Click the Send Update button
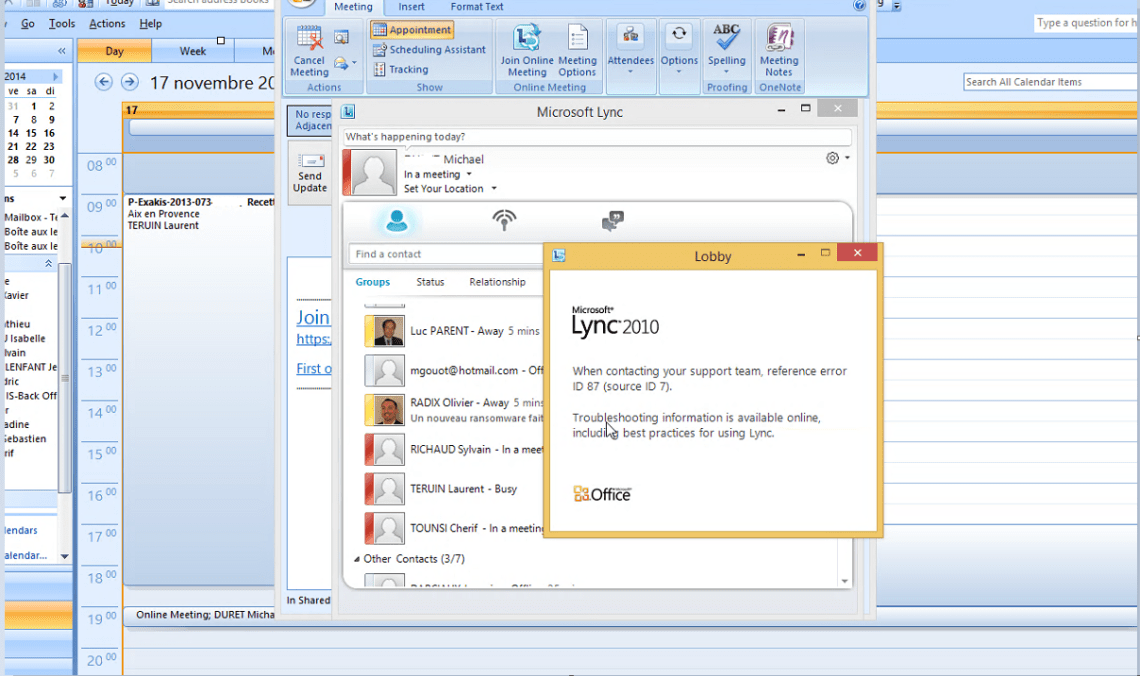Viewport: 1140px width, 676px height. (310, 173)
